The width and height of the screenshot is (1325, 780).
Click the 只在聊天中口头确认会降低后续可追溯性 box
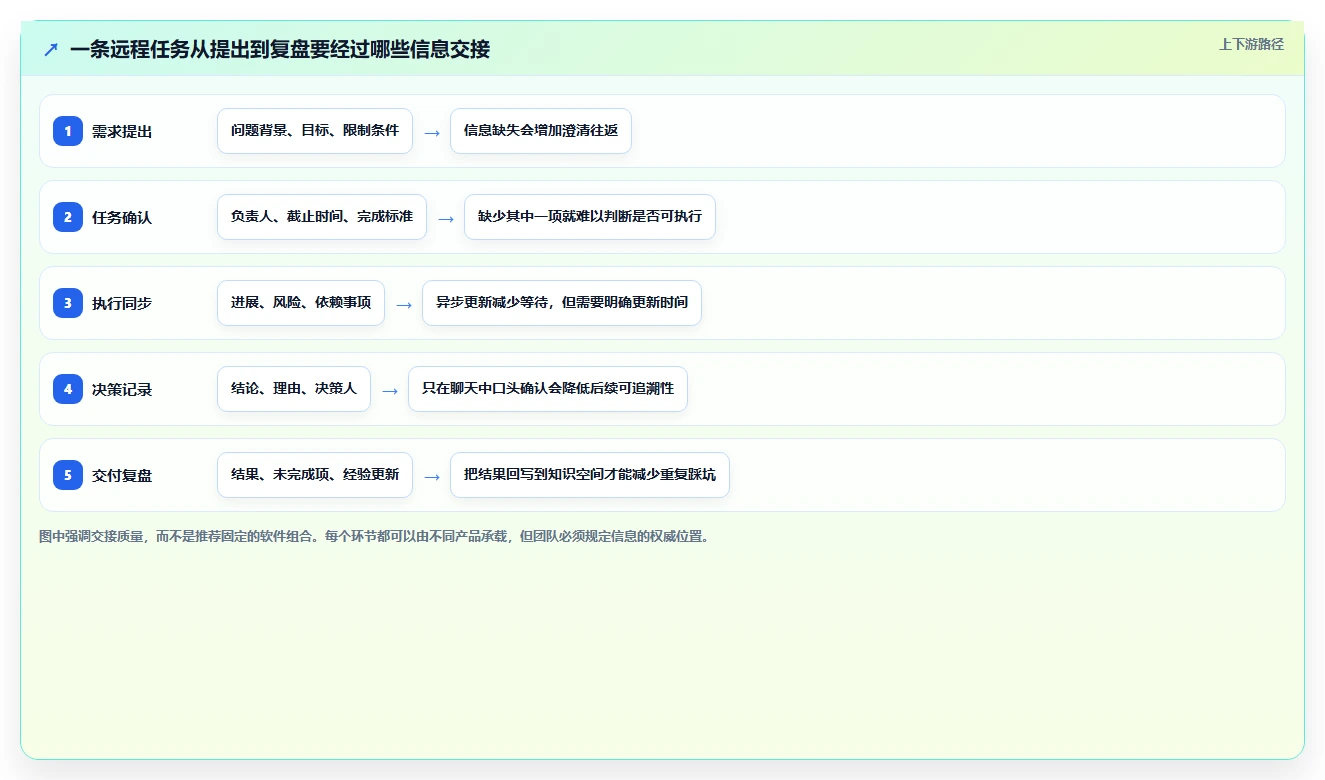coord(548,389)
